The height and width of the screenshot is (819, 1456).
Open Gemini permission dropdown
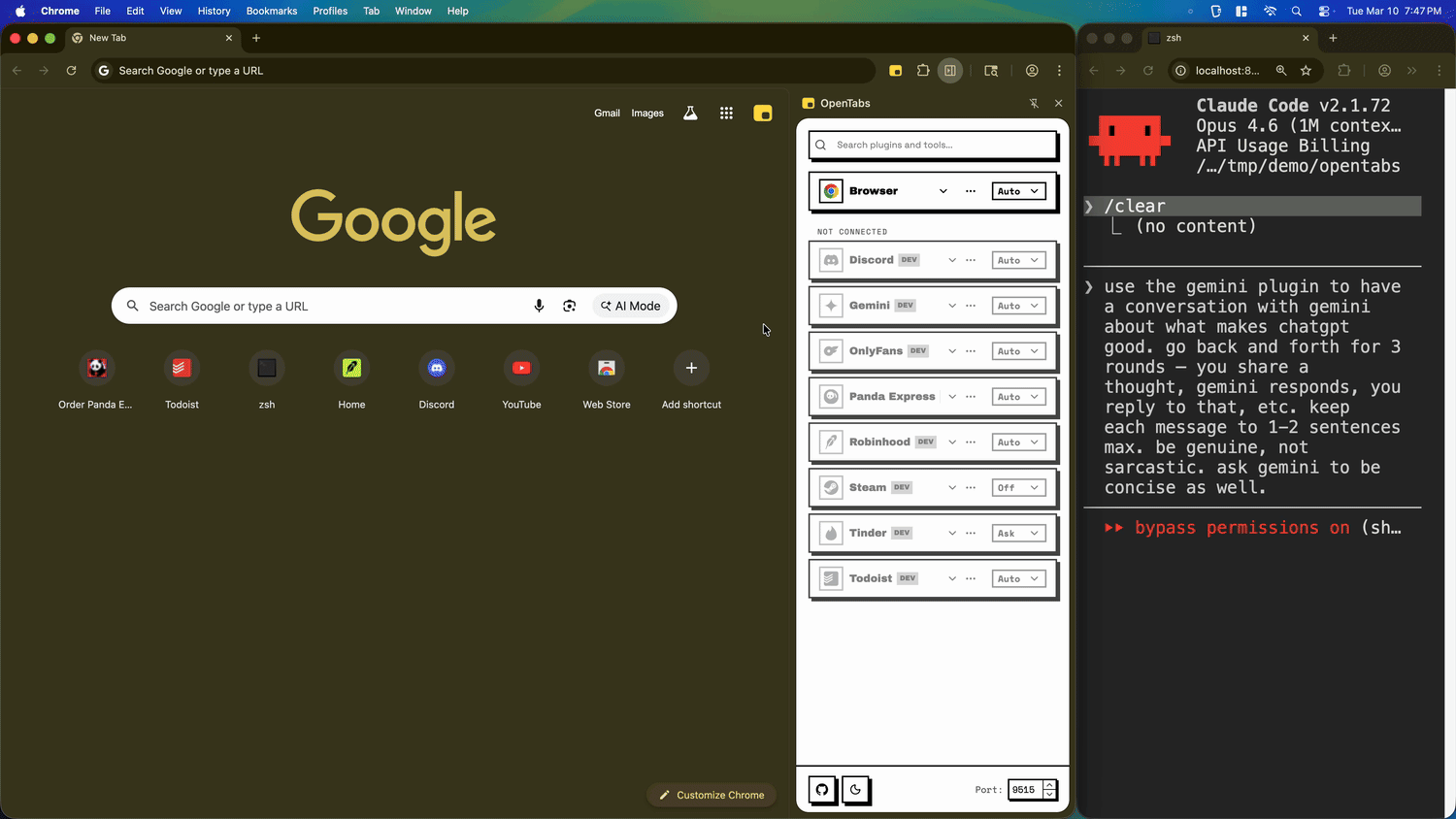tap(1018, 306)
